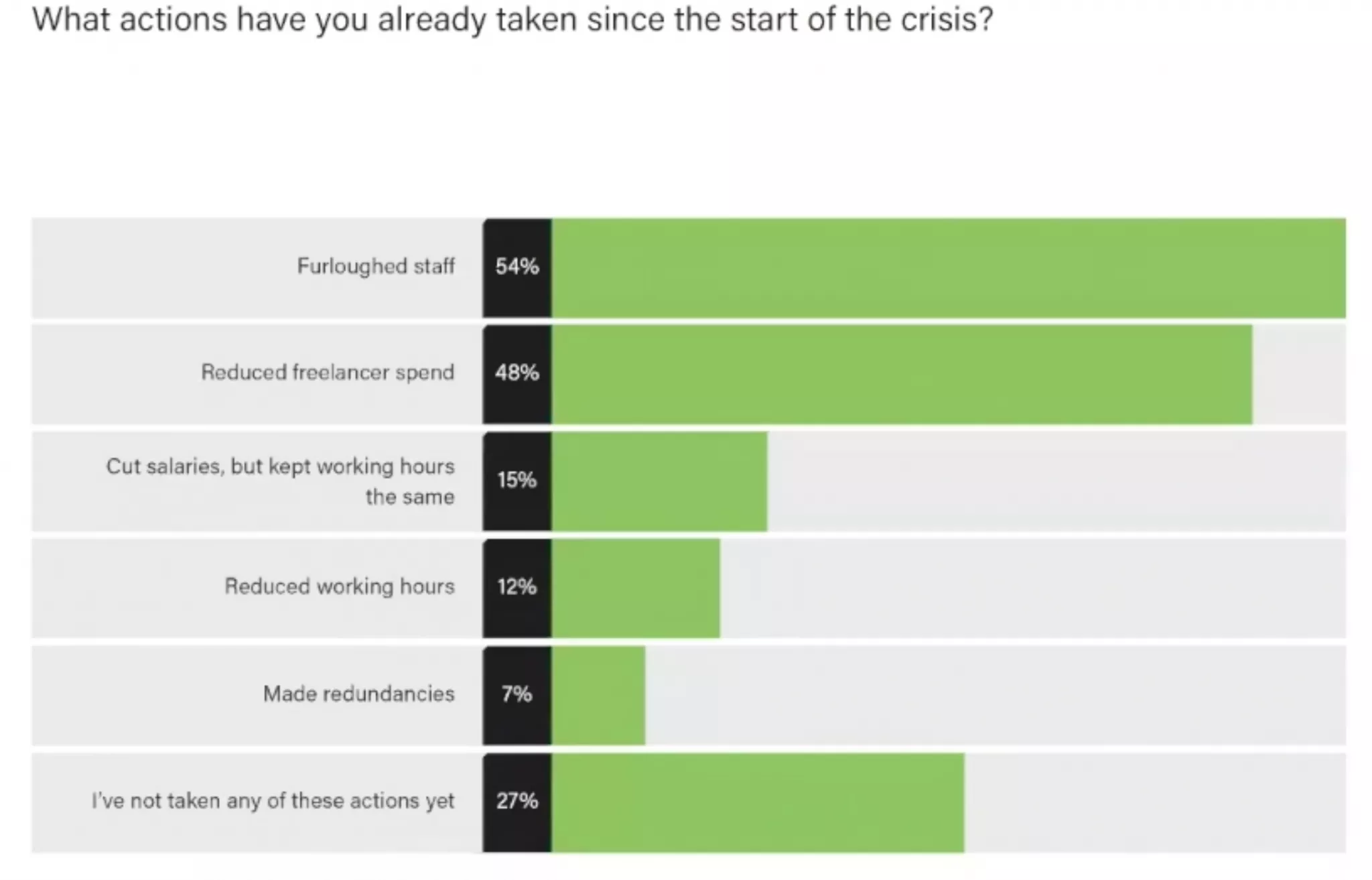1372x880 pixels.
Task: Click the 27% percentage label
Action: click(517, 802)
